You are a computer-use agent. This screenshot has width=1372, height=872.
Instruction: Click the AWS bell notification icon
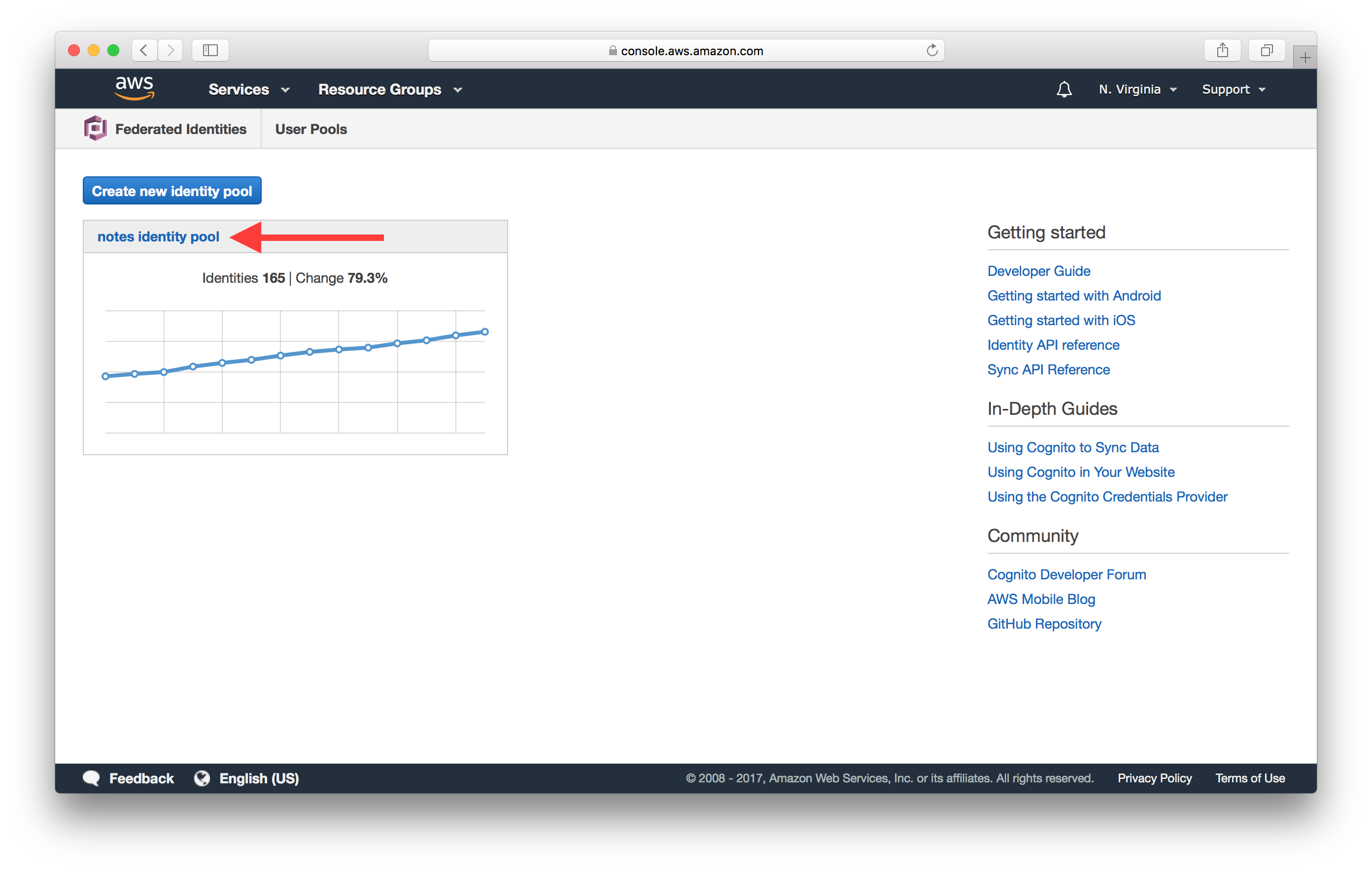[1063, 89]
